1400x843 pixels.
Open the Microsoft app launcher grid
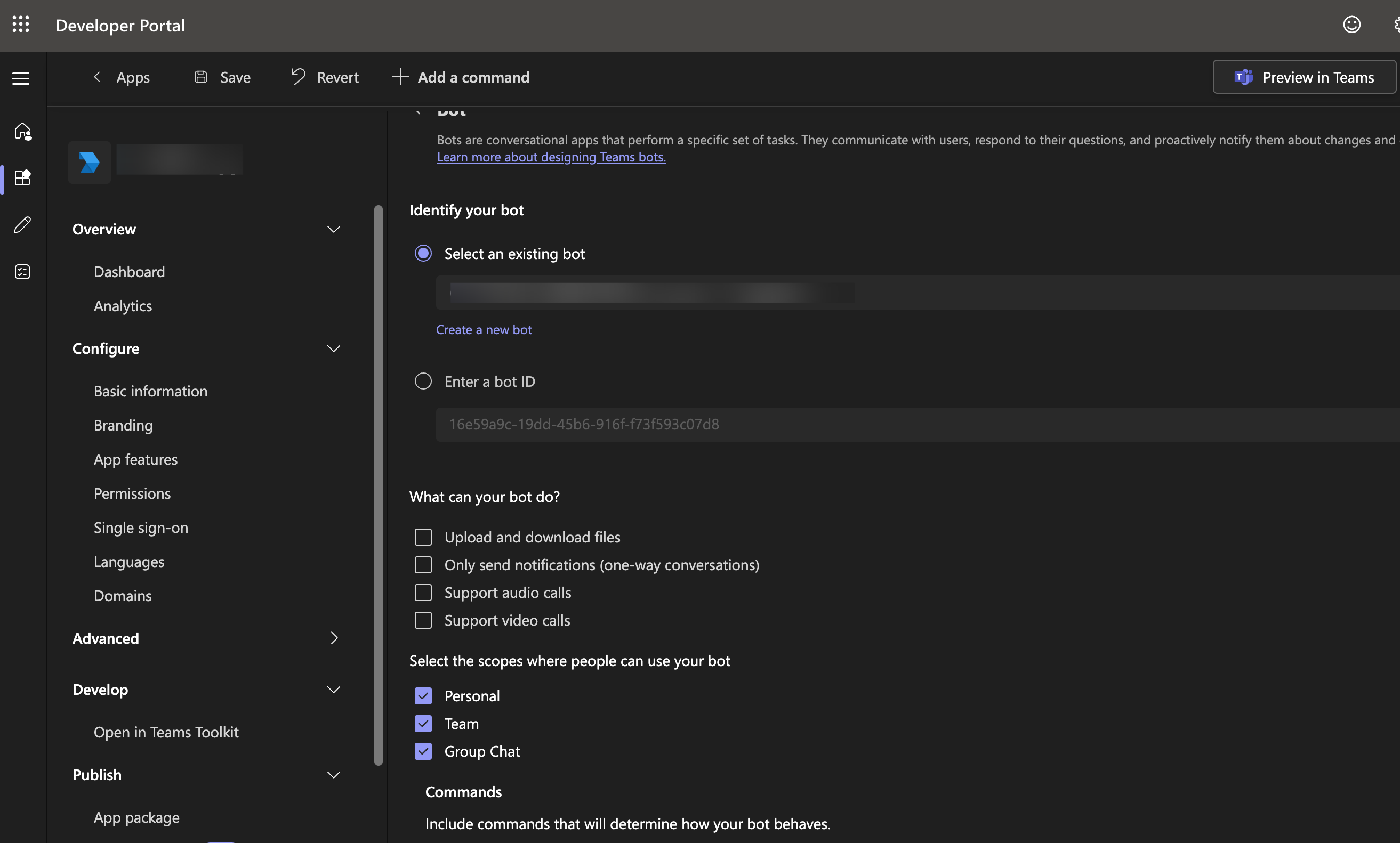coord(21,25)
